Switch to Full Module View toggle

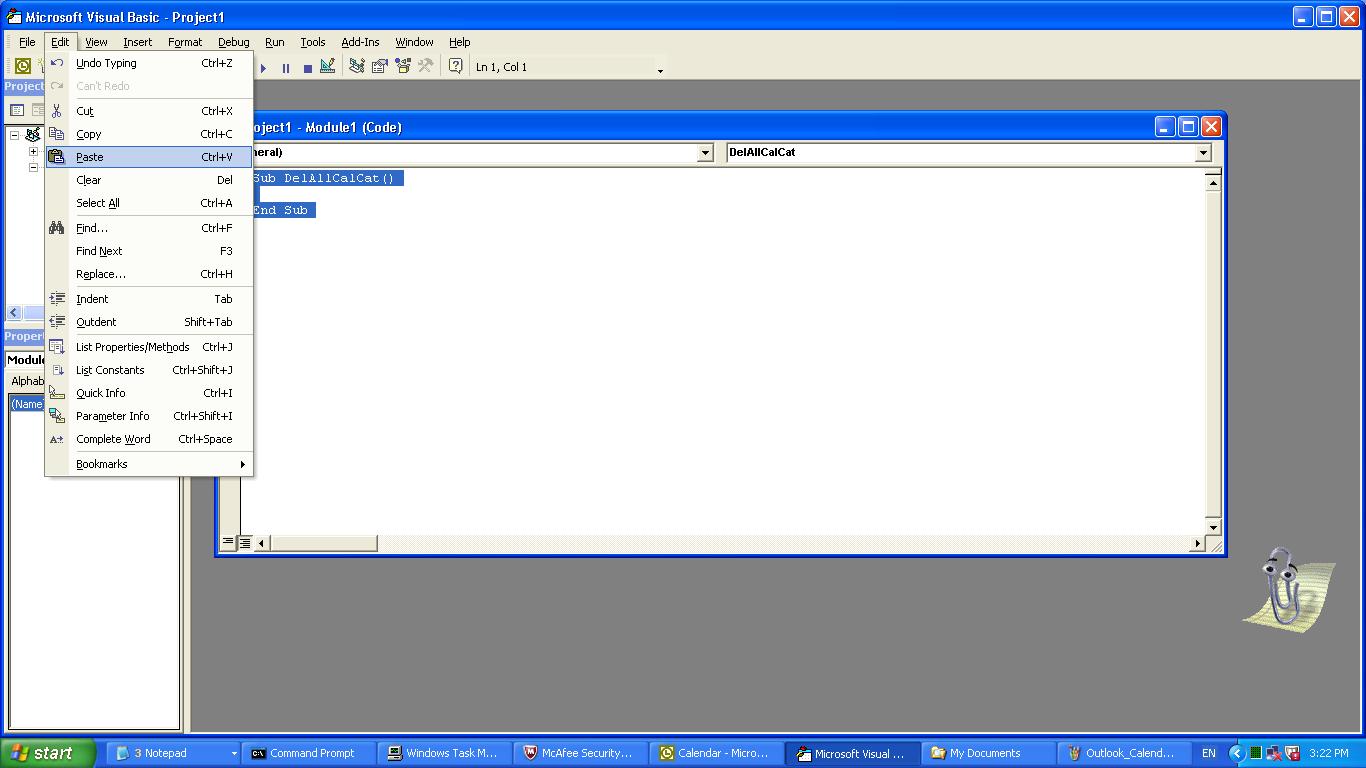tap(244, 543)
